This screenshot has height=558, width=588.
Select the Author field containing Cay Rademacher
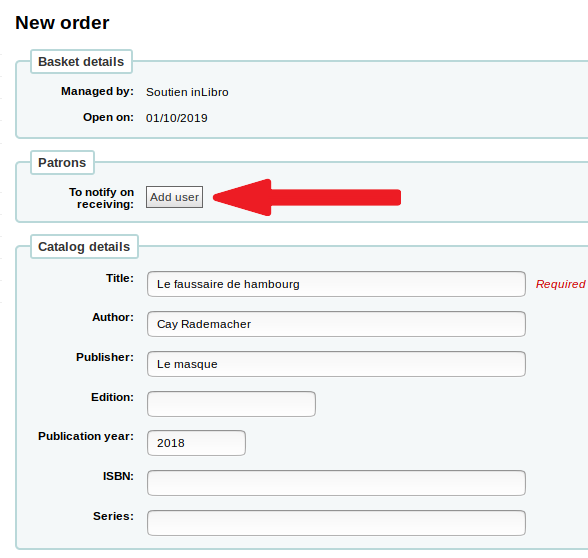tap(336, 324)
